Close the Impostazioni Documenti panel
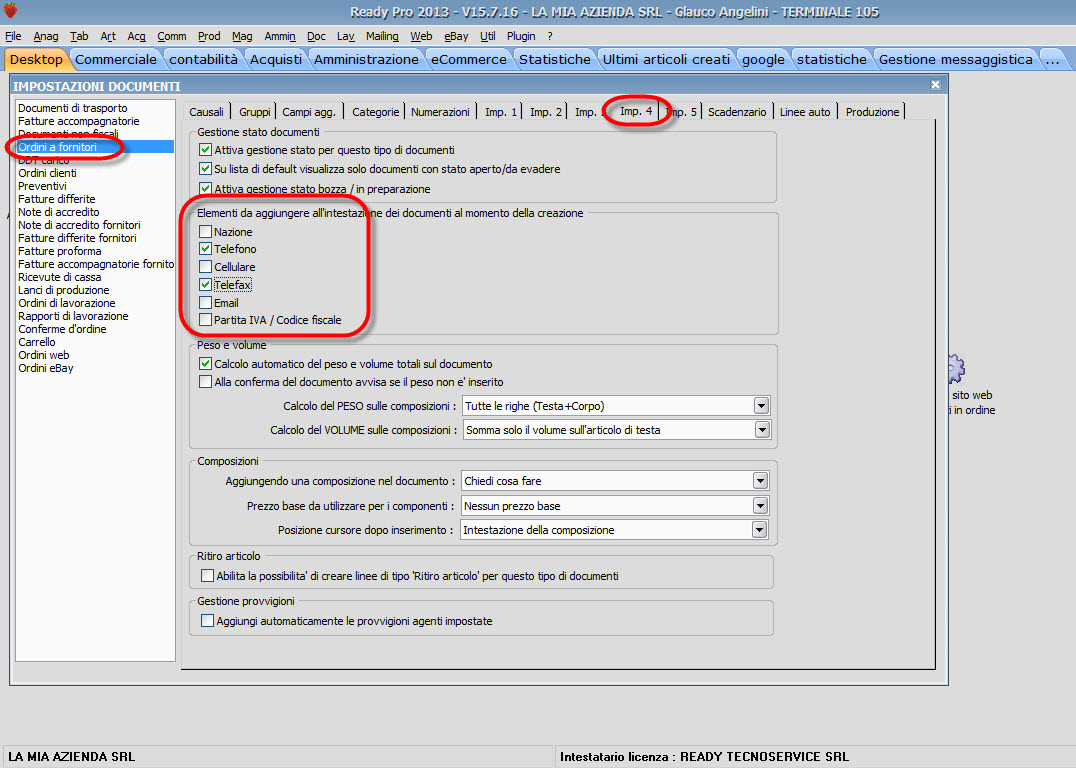 935,84
